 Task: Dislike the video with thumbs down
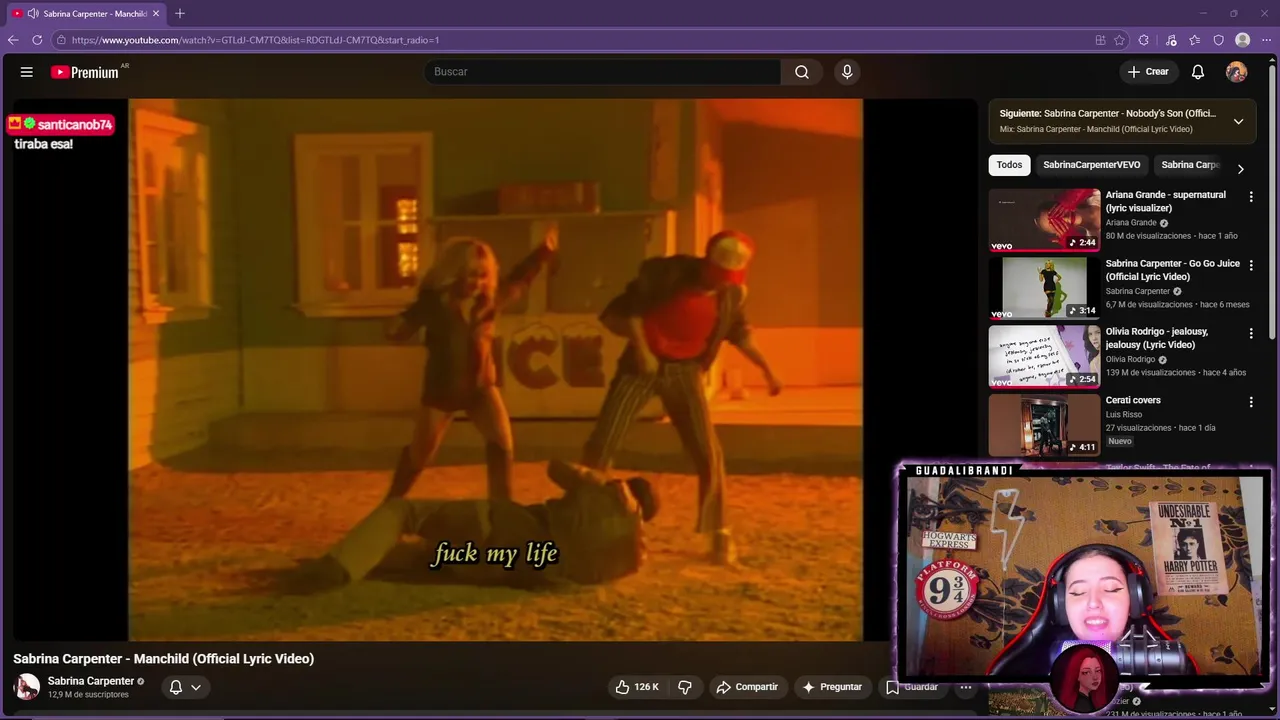tap(685, 687)
